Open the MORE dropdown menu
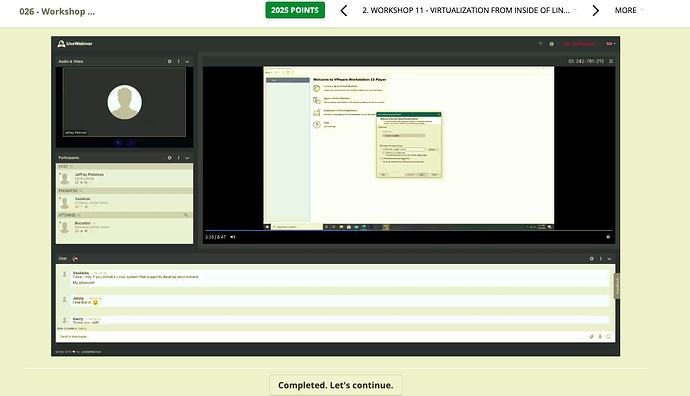Screen dimensions: 690x396 (628, 10)
